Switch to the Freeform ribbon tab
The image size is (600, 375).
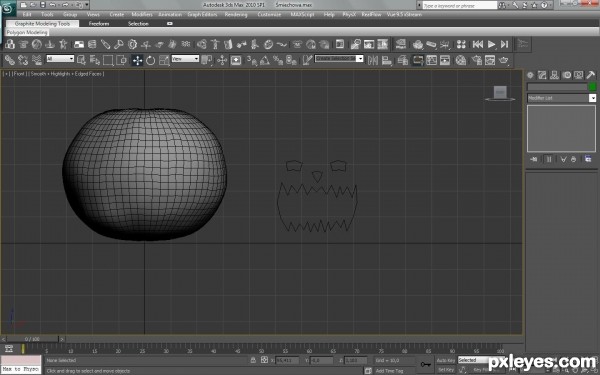tap(99, 24)
